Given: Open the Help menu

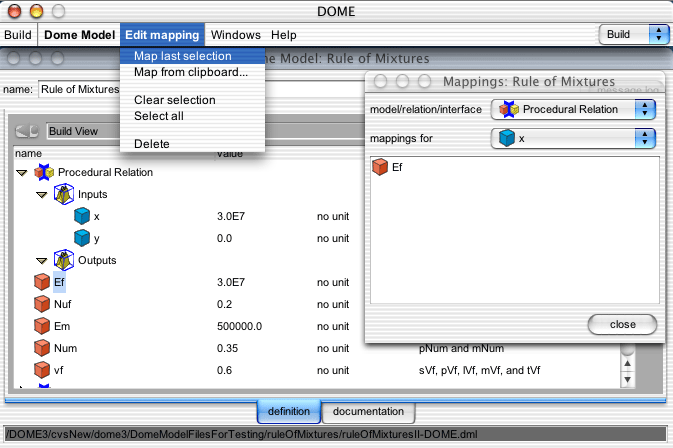Looking at the screenshot, I should (283, 35).
